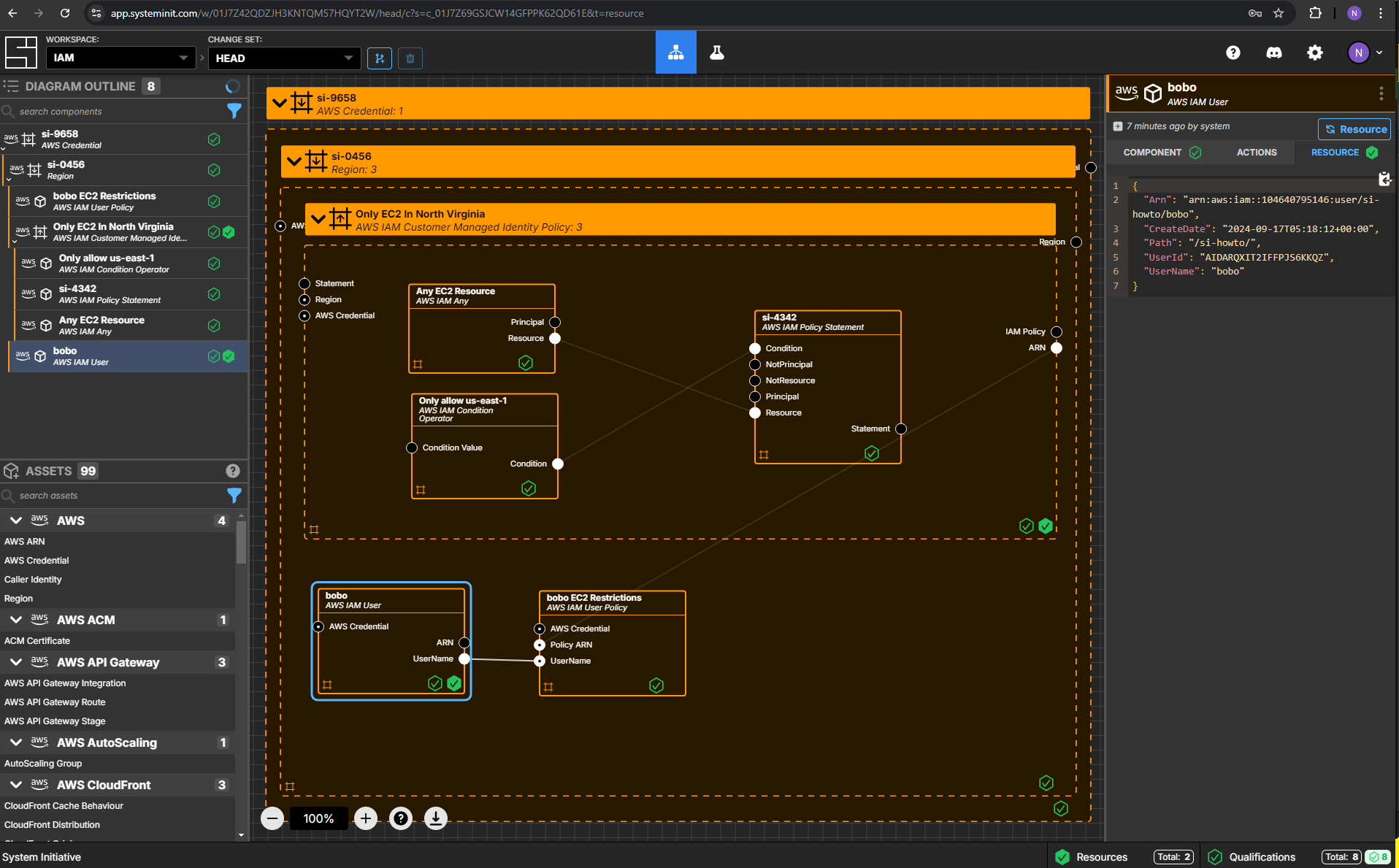Click the System Initiative logo
This screenshot has height=868, width=1399.
coord(20,53)
